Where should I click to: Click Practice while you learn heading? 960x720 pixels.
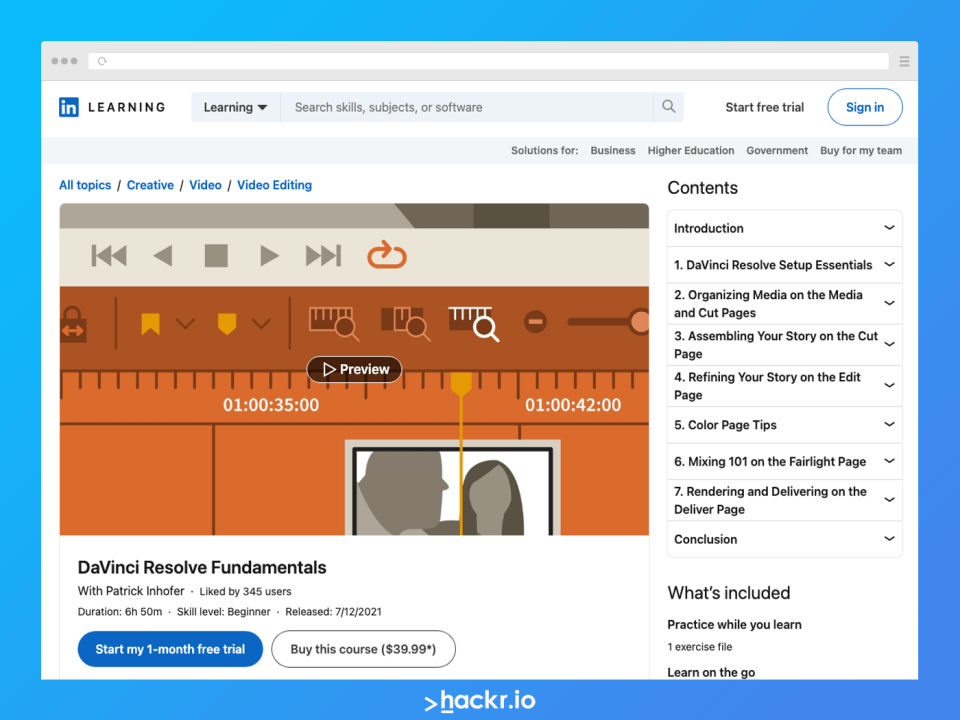point(734,624)
